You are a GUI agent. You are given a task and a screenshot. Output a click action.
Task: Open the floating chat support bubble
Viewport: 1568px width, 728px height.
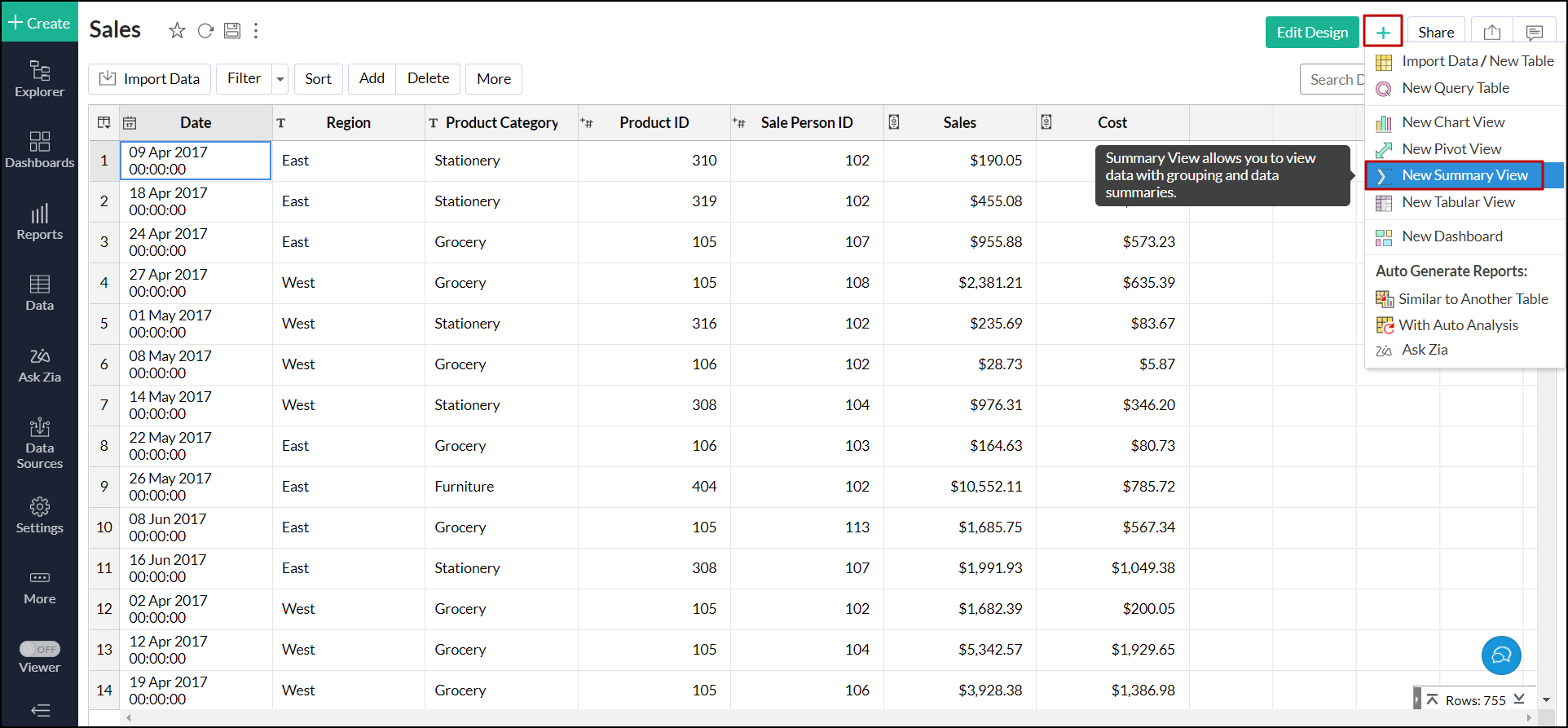1500,655
